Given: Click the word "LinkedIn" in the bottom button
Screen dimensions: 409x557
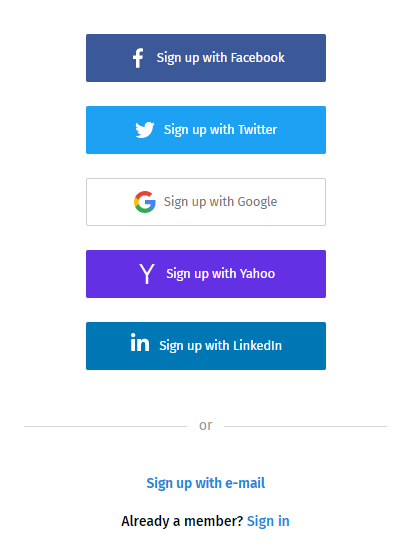Looking at the screenshot, I should (x=258, y=345).
